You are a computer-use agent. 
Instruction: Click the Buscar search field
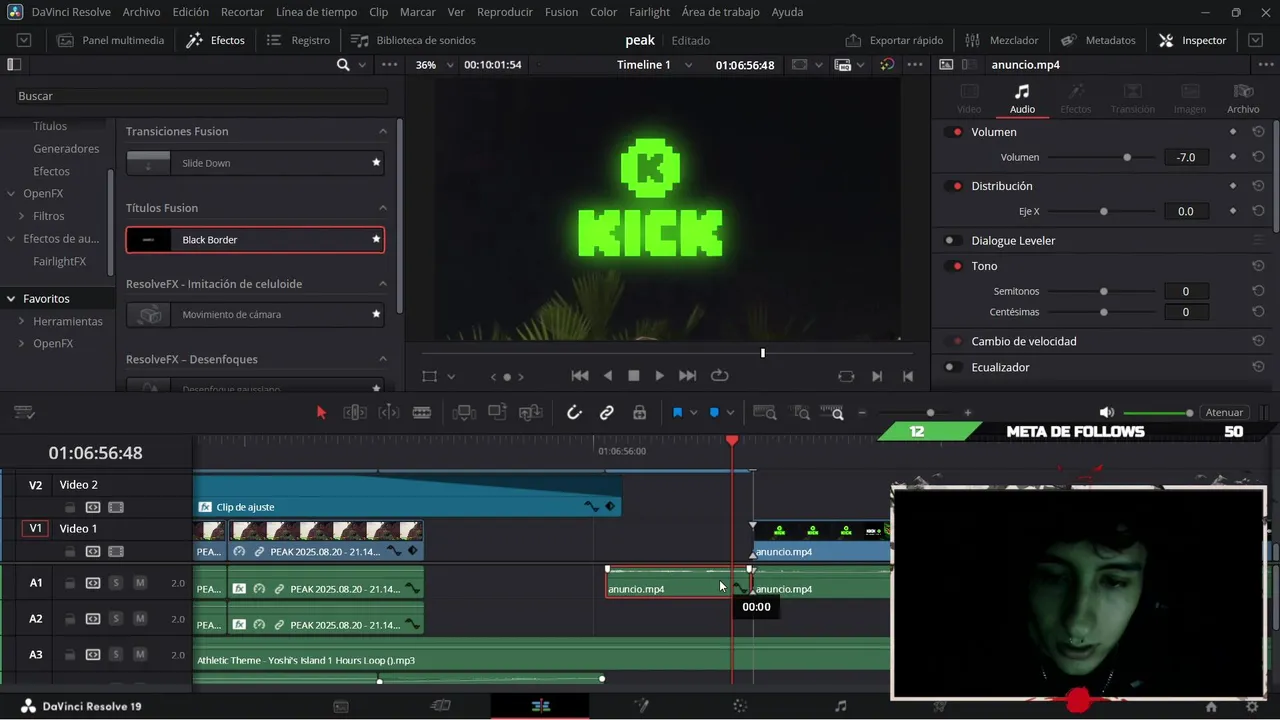click(x=200, y=96)
